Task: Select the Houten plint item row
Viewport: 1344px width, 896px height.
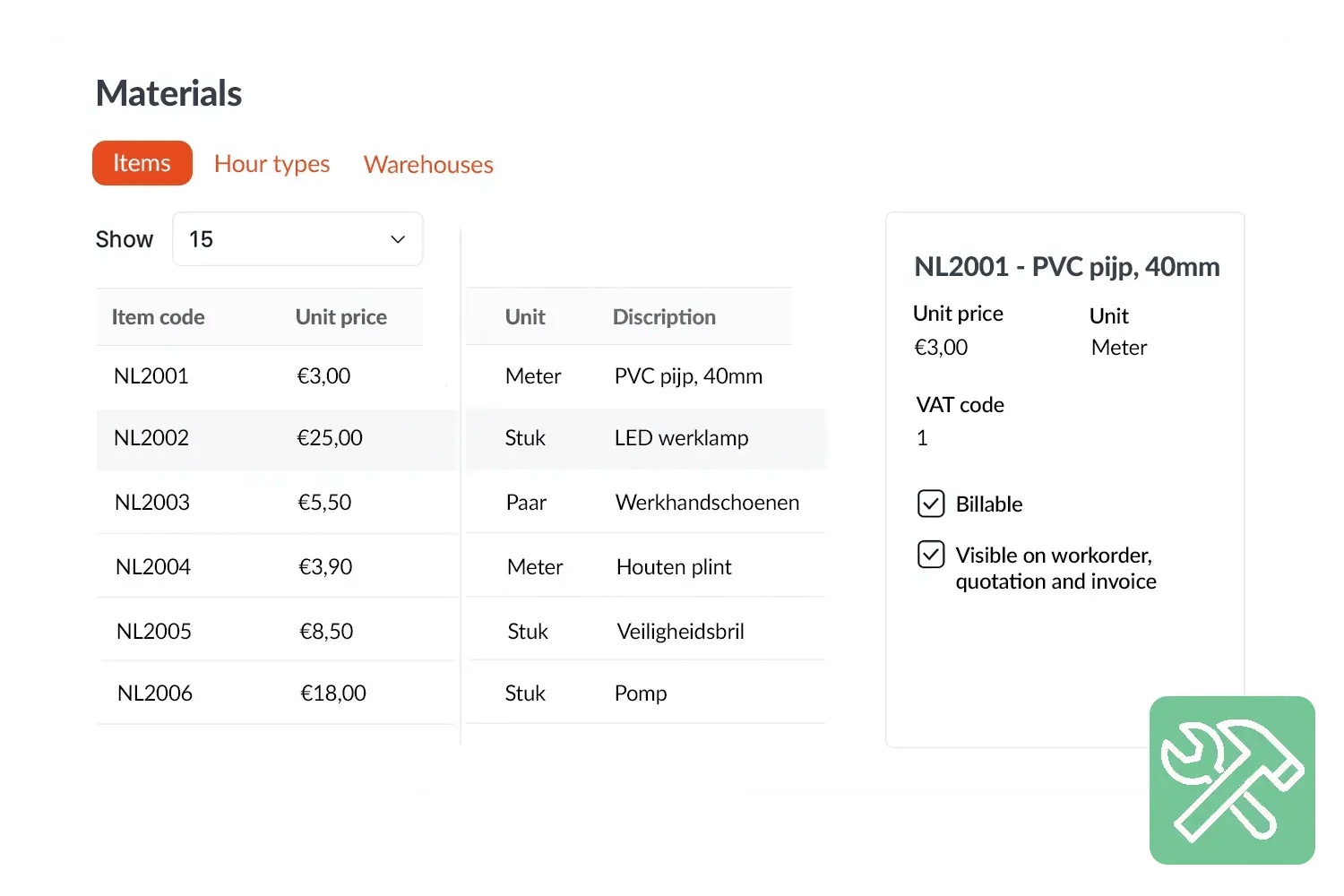Action: pyautogui.click(x=674, y=567)
